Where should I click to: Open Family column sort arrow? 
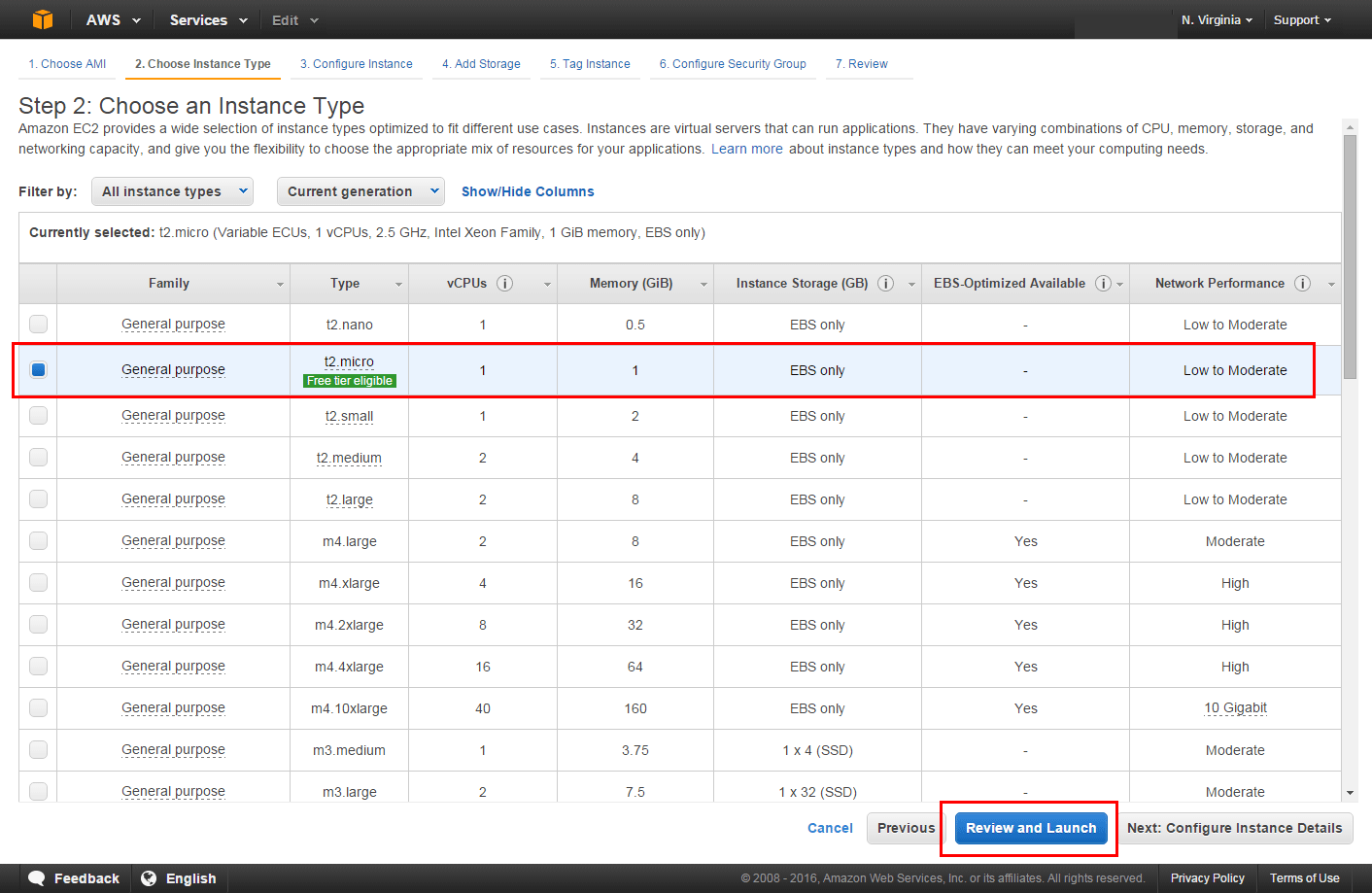click(280, 285)
